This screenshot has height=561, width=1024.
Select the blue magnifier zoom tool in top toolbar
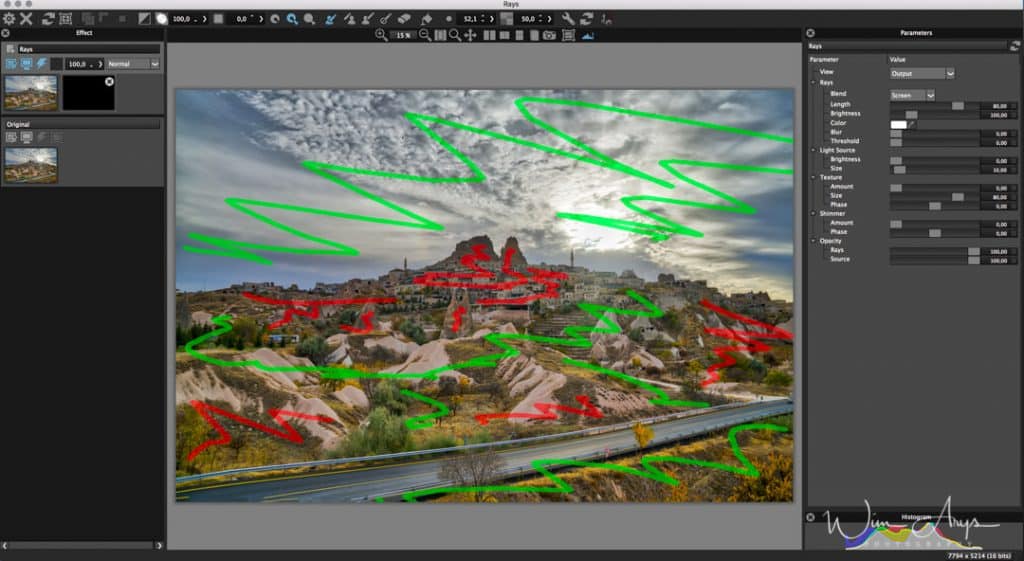(x=292, y=19)
